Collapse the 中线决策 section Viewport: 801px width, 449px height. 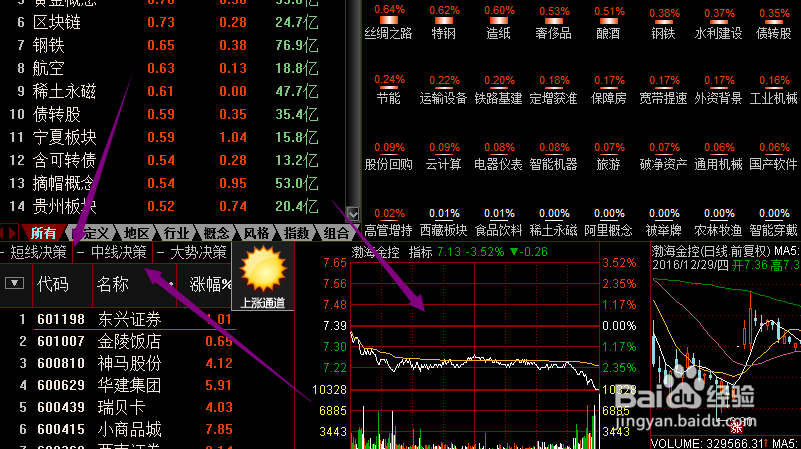(81, 252)
